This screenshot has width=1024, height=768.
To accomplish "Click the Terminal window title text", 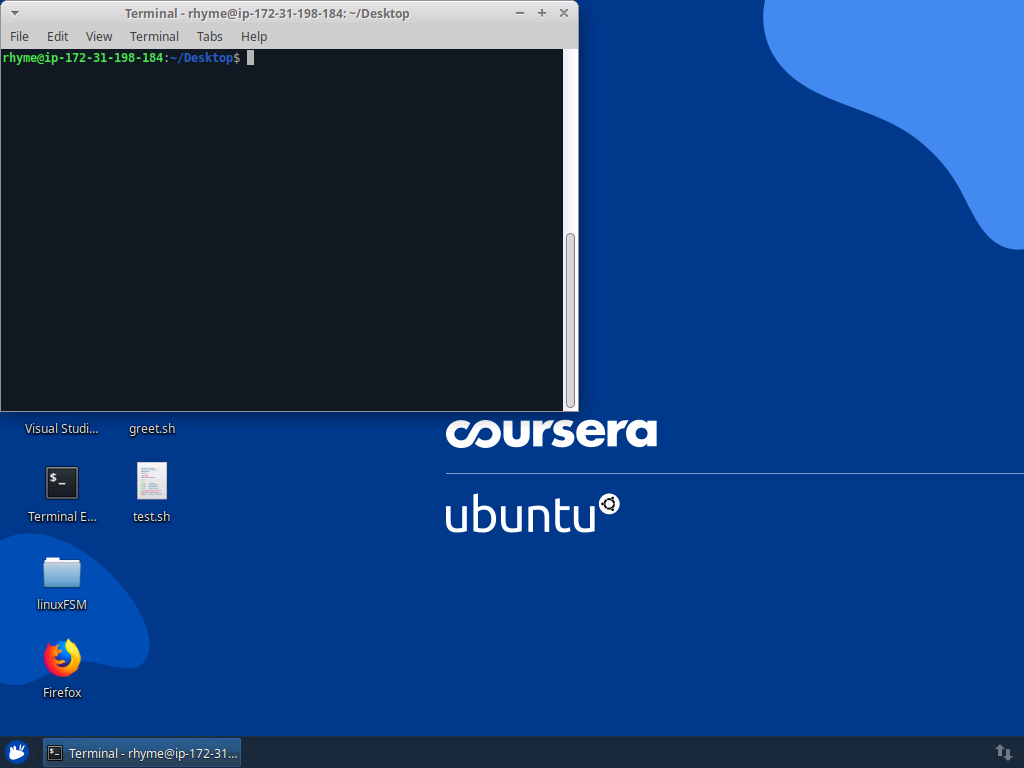I will [267, 13].
